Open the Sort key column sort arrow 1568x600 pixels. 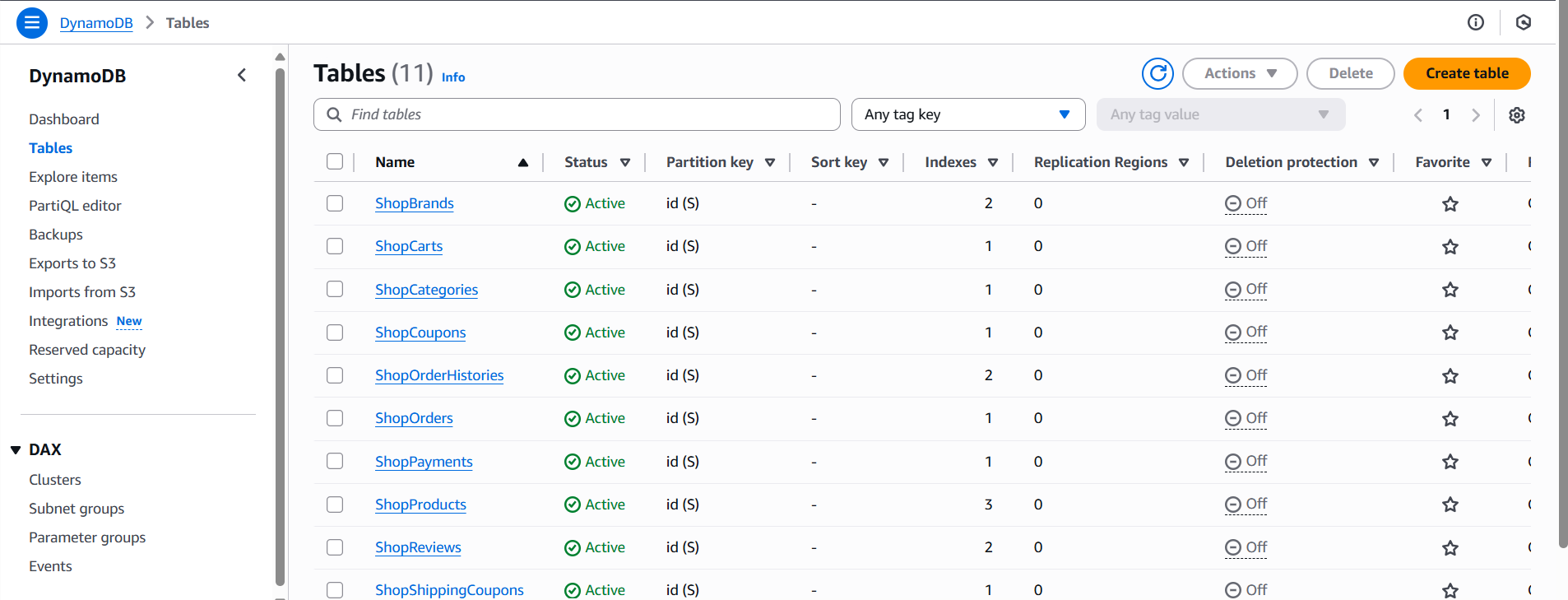[884, 163]
